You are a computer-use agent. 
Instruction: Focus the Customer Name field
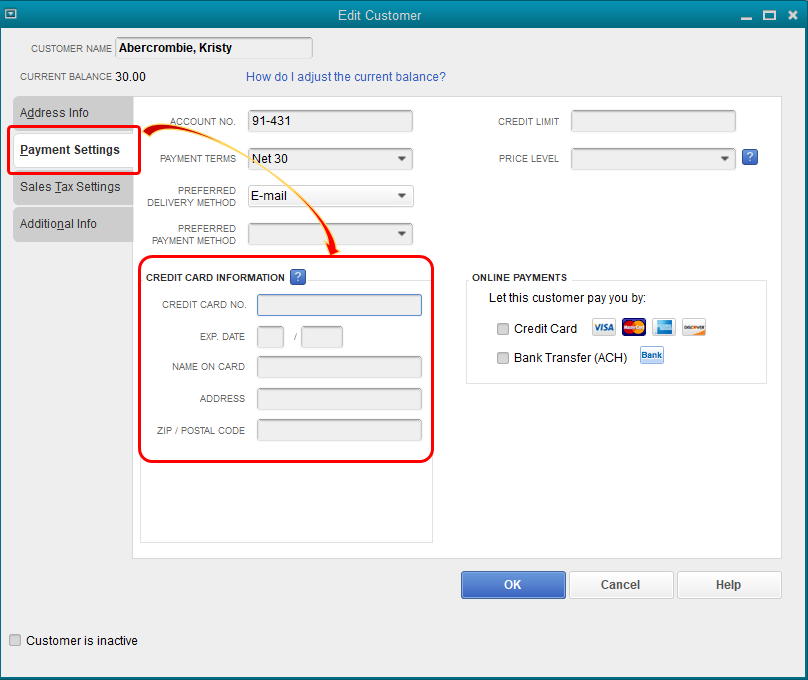(214, 48)
